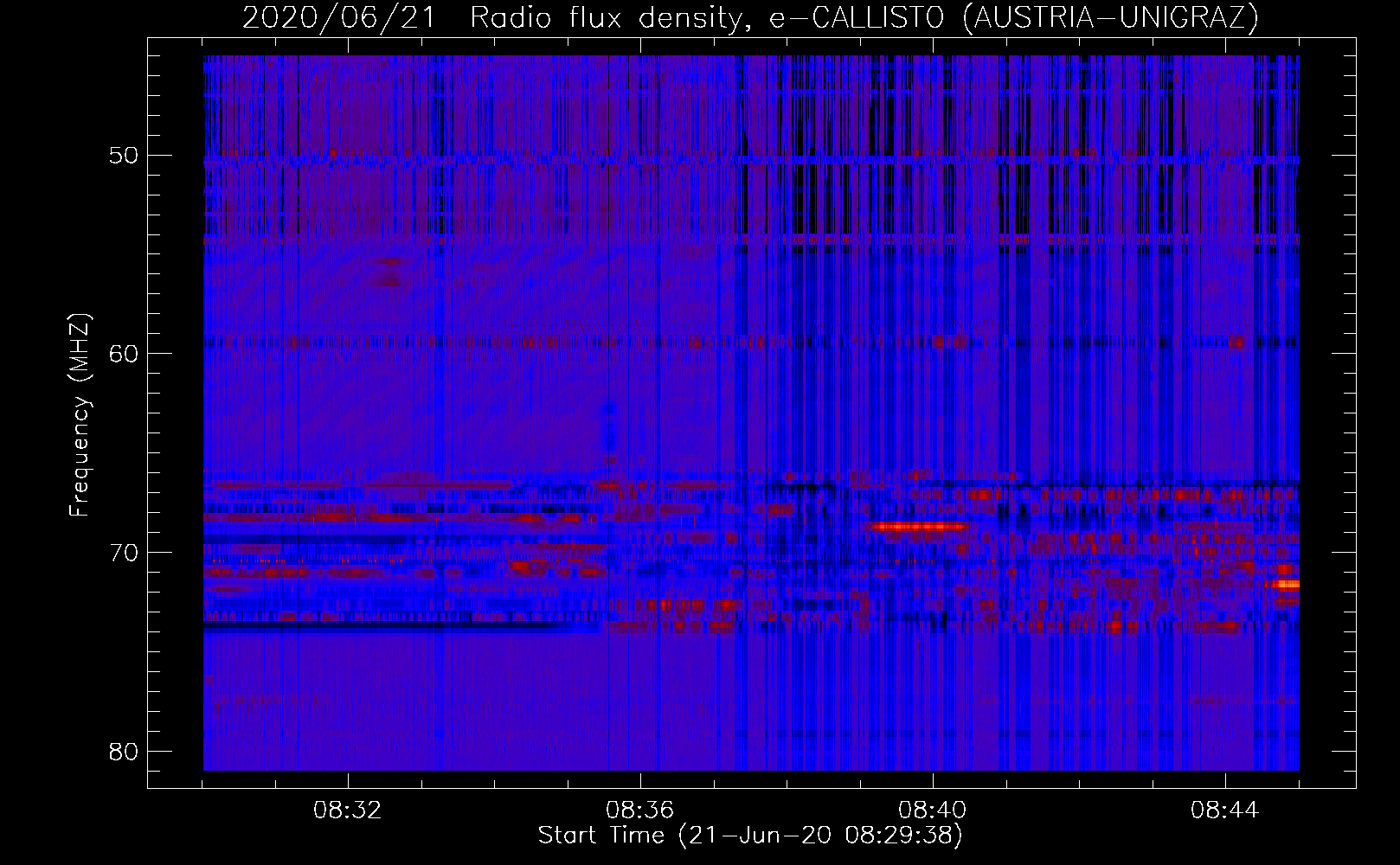Click the 08:32 time tick label
The width and height of the screenshot is (1400, 865).
(348, 811)
